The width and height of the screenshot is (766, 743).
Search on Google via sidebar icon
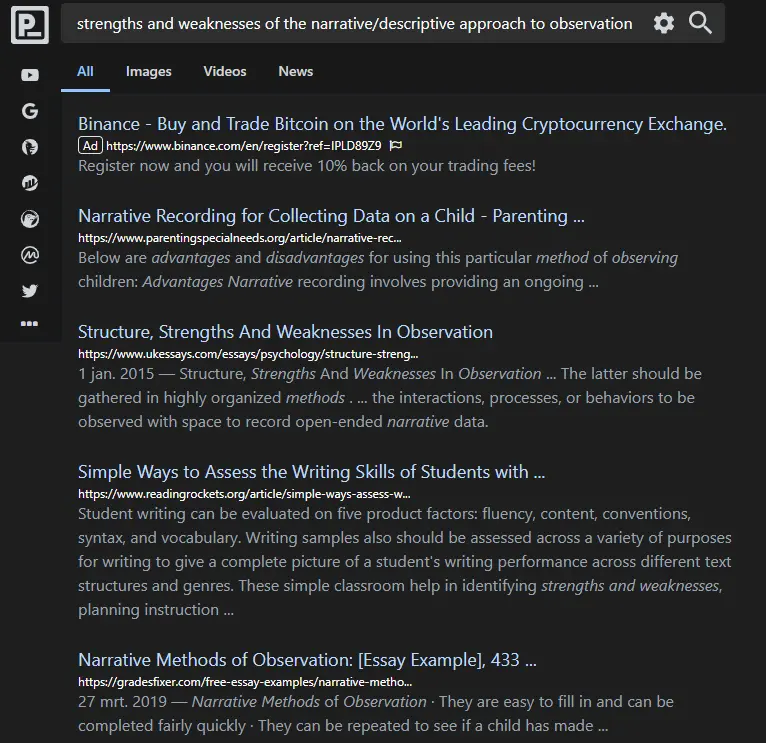pos(30,111)
